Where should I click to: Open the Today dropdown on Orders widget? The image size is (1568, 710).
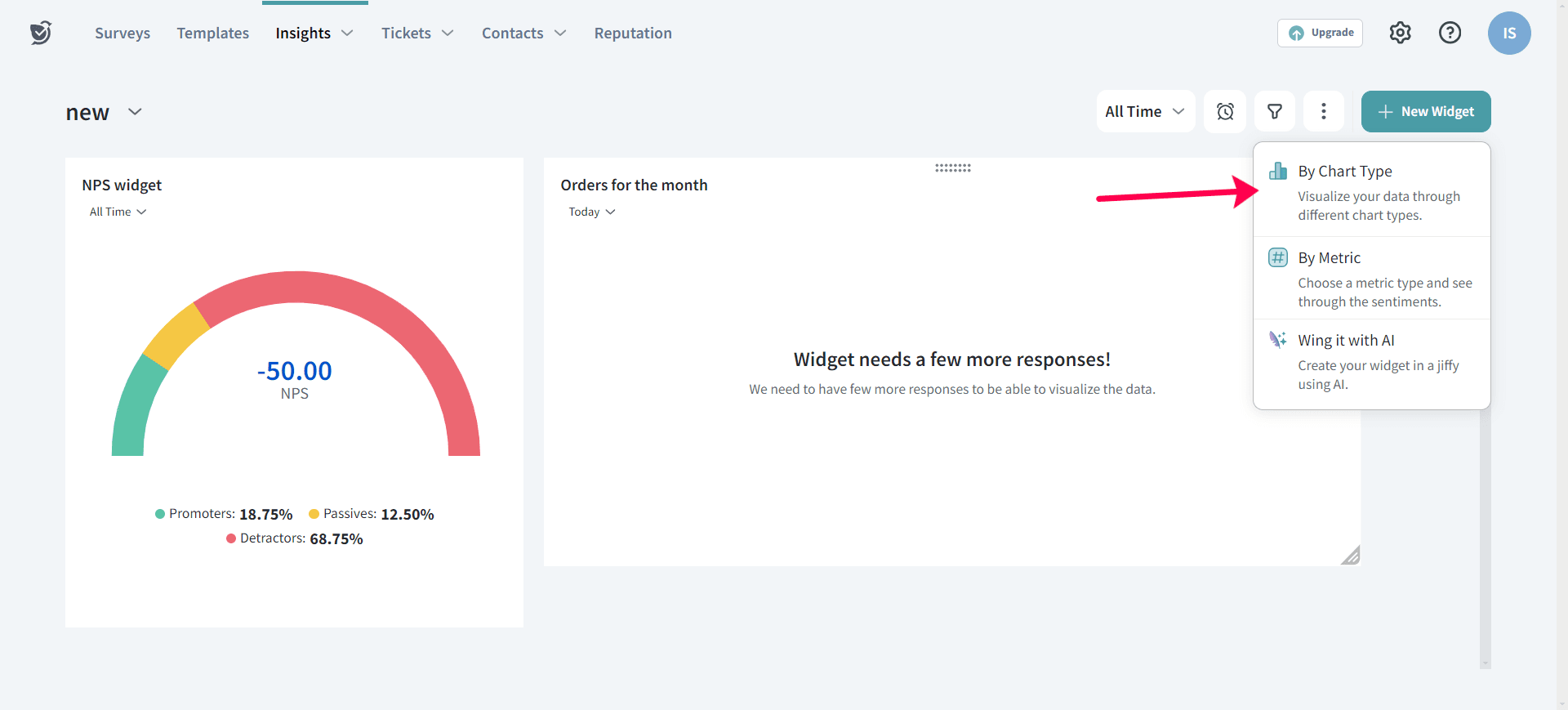591,212
